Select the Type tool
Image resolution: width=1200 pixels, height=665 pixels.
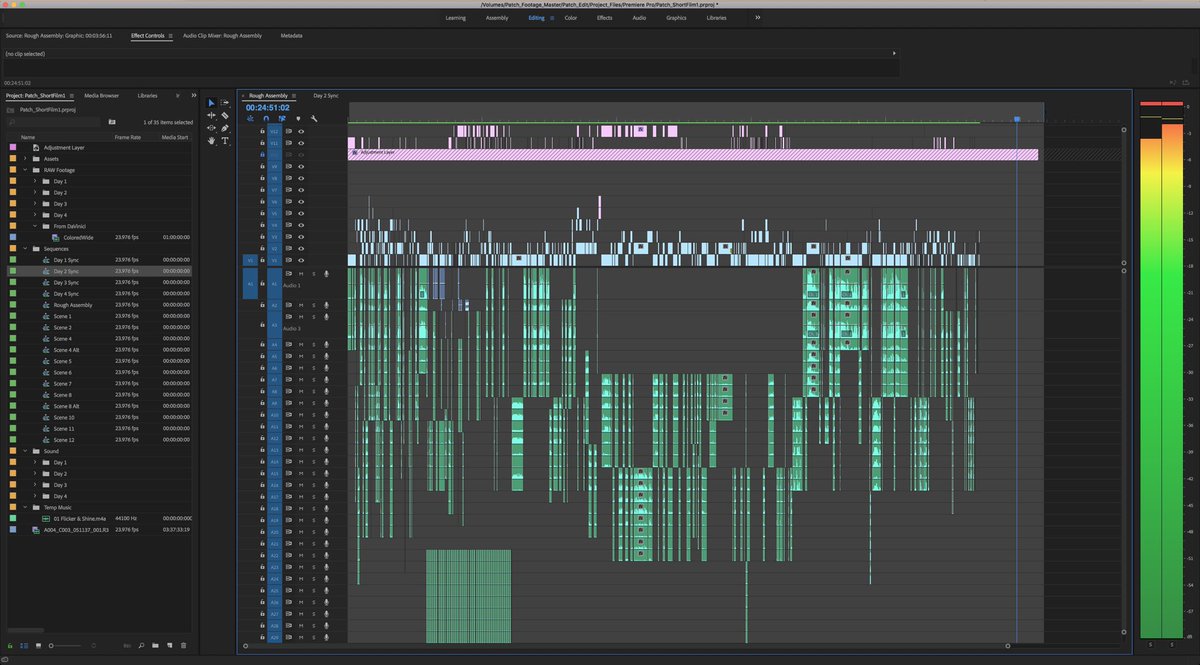225,141
